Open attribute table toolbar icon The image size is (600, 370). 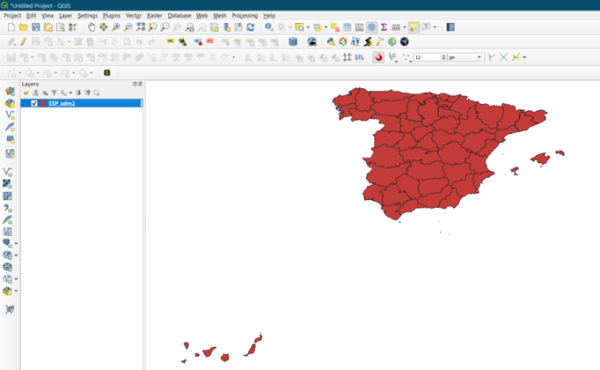point(347,27)
